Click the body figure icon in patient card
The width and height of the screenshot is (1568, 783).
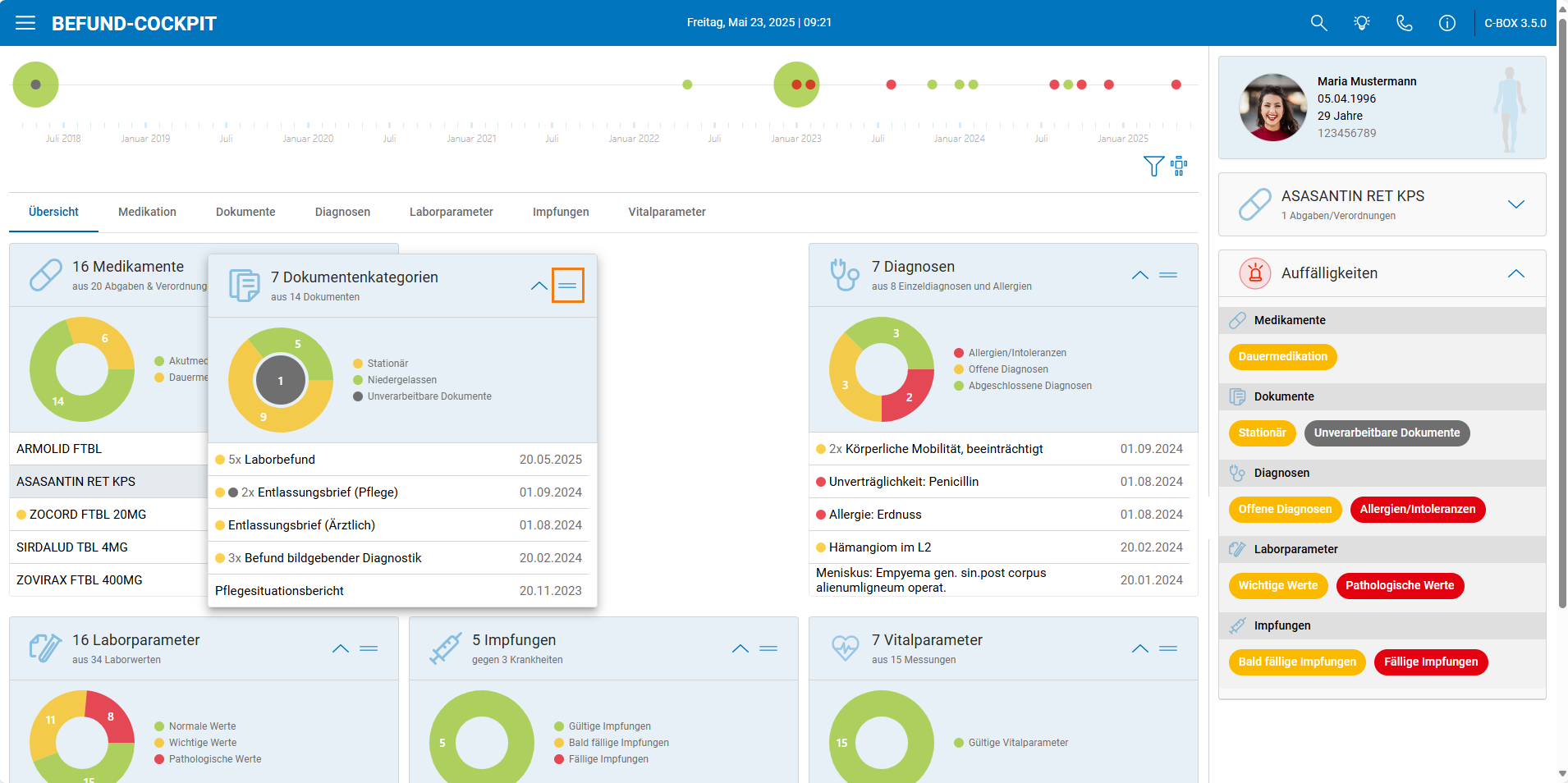(x=1509, y=109)
